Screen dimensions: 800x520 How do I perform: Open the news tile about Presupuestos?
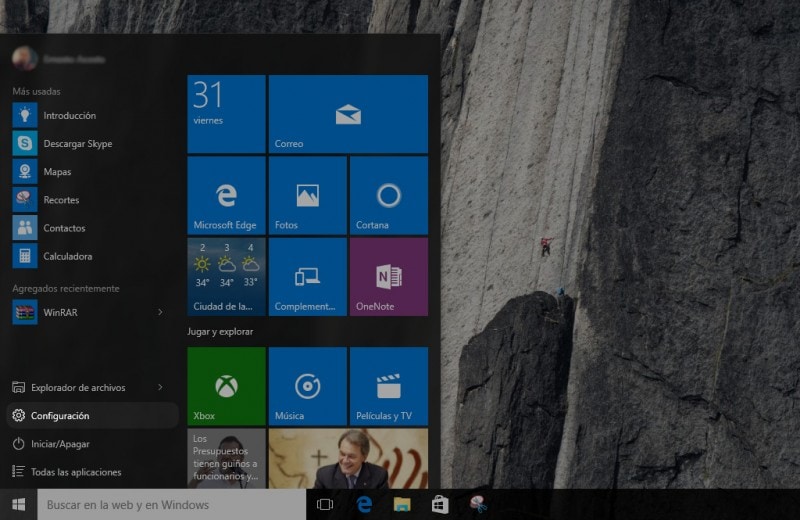[x=227, y=458]
